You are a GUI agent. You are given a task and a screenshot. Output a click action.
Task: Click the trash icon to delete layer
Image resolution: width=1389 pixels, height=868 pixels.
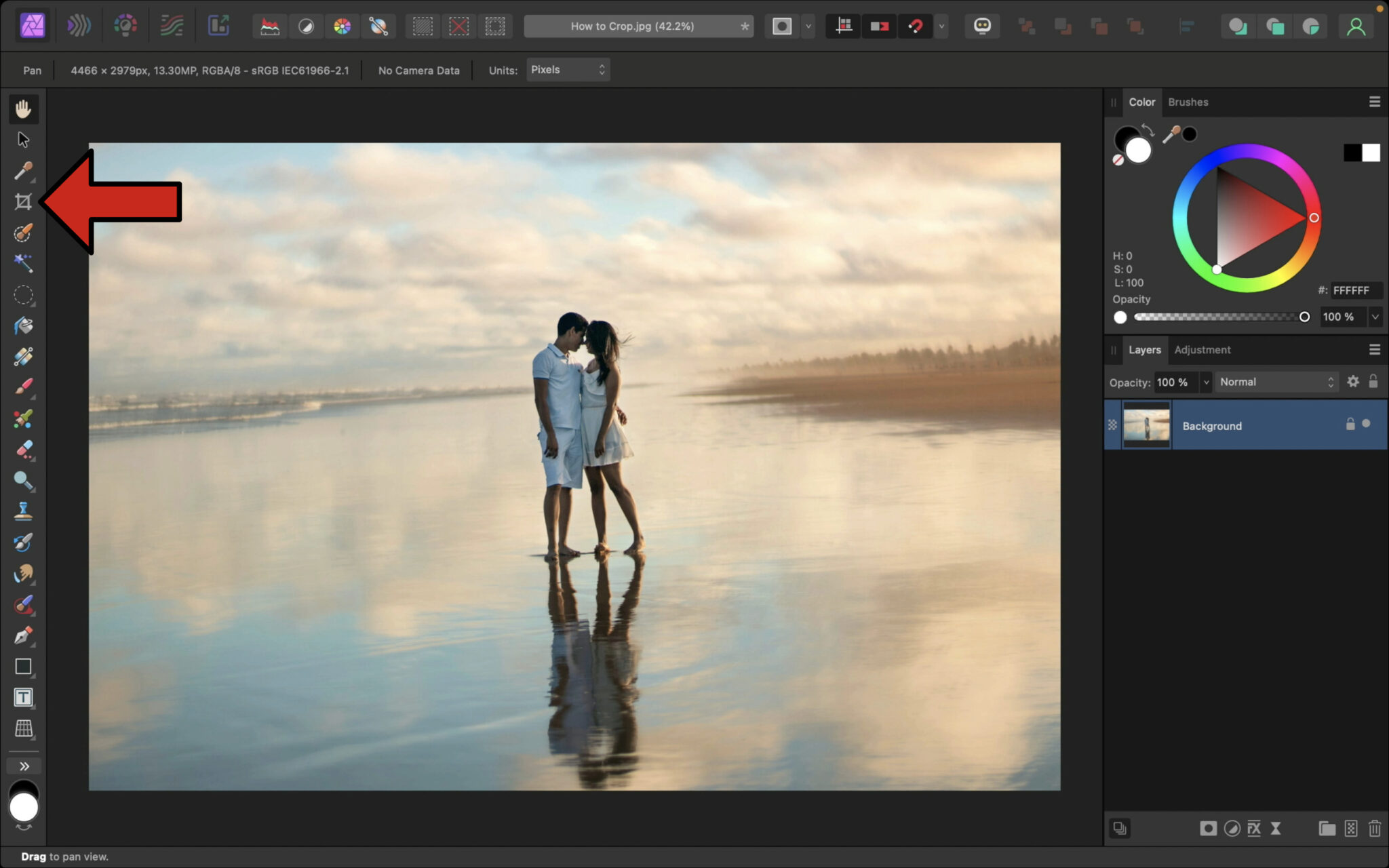coord(1374,828)
